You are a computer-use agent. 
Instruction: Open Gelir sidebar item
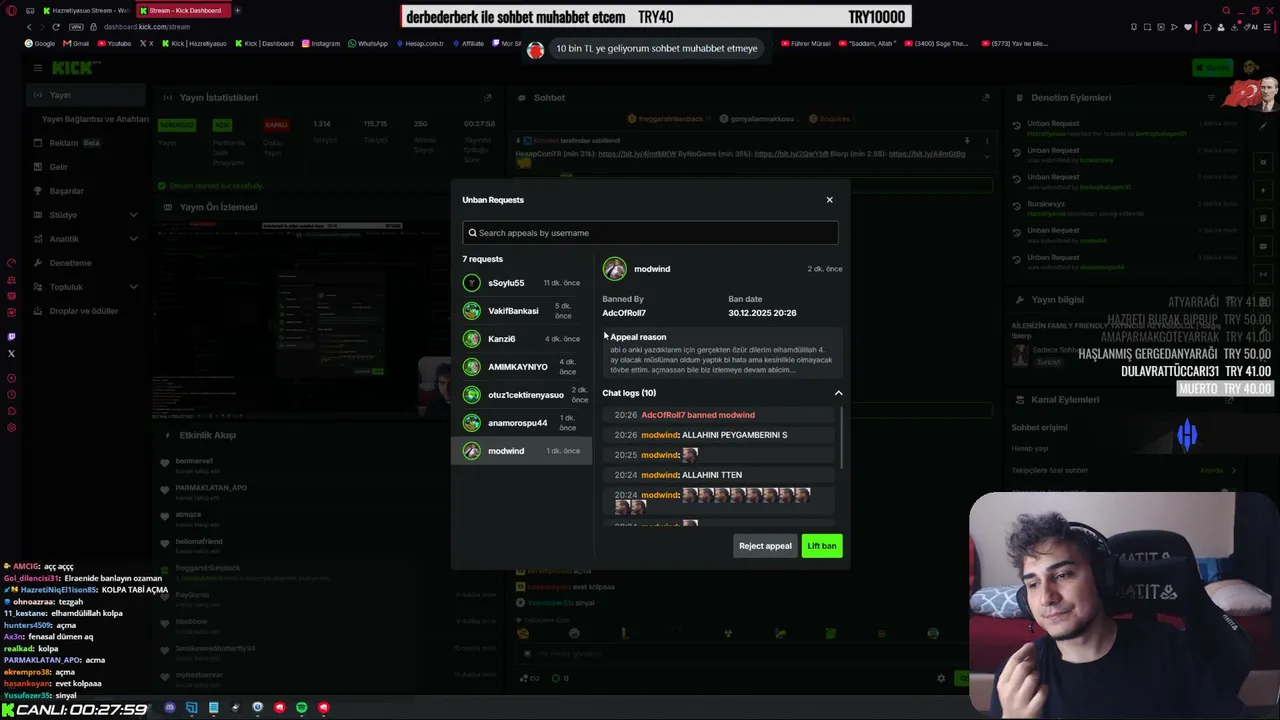(87, 167)
